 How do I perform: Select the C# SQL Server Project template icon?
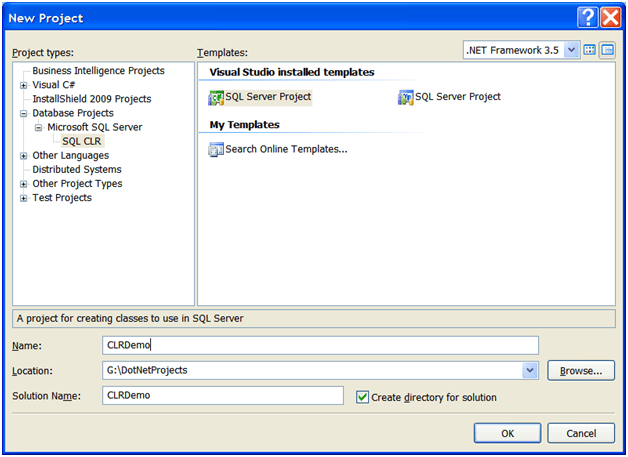click(215, 97)
